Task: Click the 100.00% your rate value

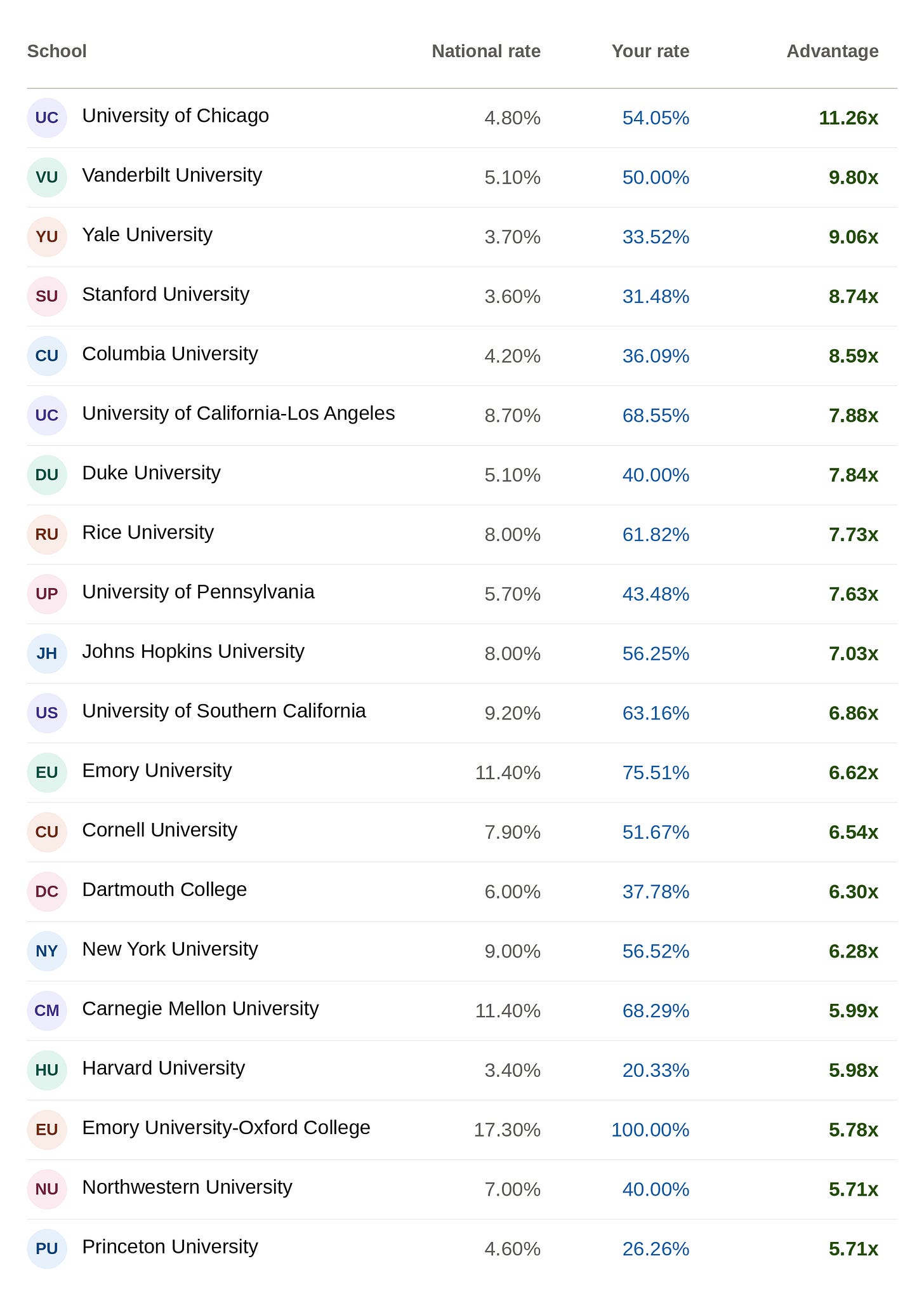Action: click(650, 1130)
